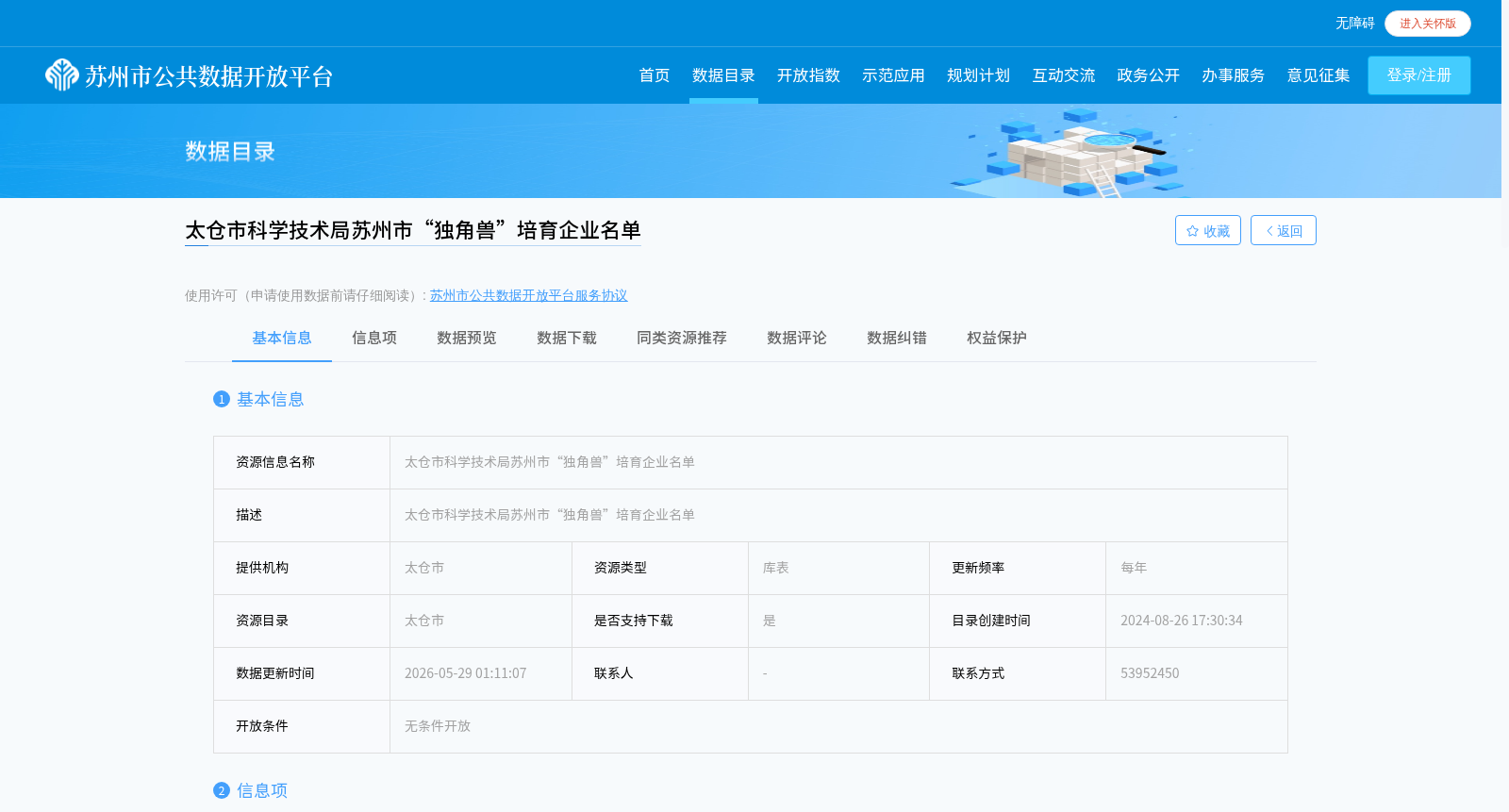Click the 无条件开放 value

pyautogui.click(x=438, y=726)
